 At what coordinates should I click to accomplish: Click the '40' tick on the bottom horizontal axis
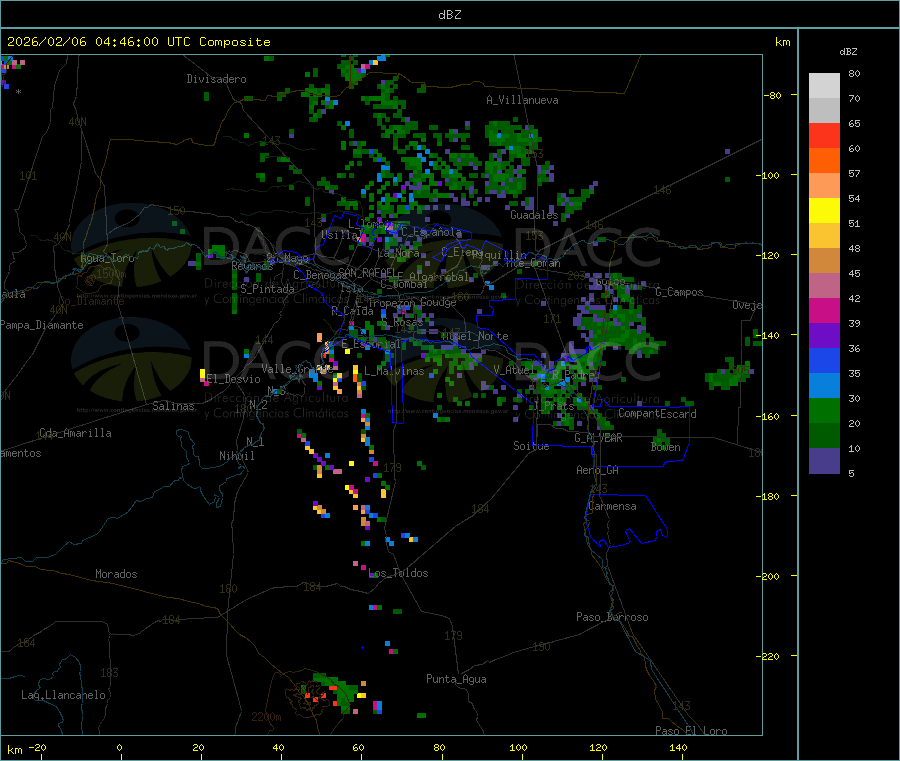(278, 747)
